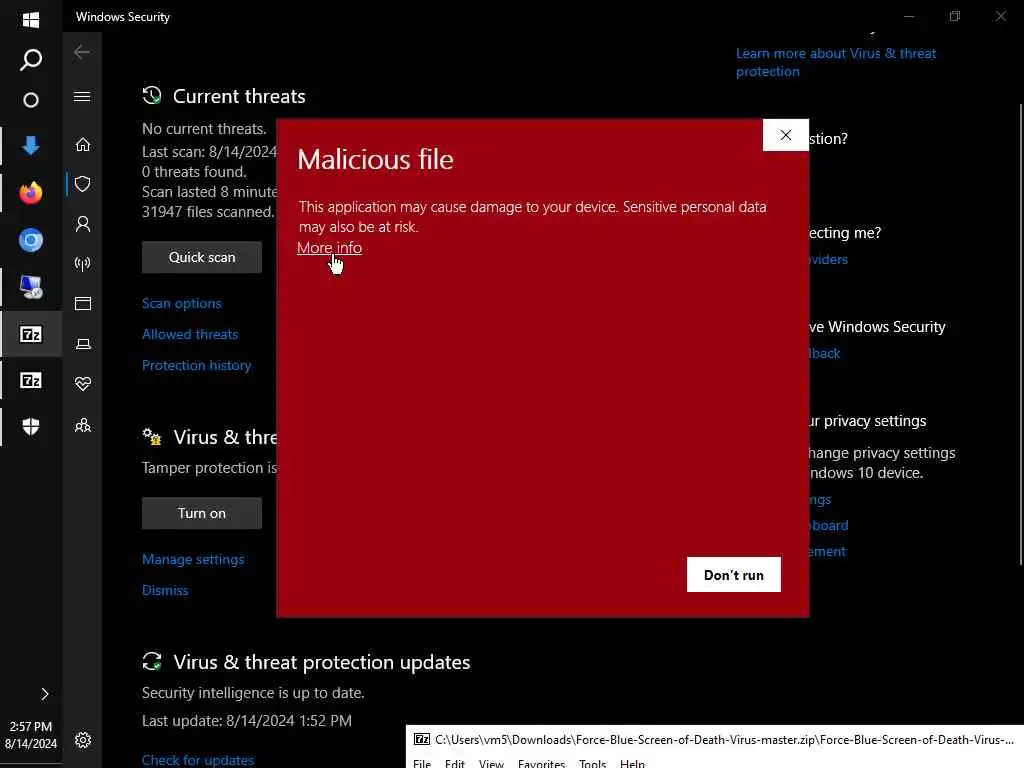Close the Malicious file dialog
This screenshot has height=768, width=1024.
tap(786, 135)
